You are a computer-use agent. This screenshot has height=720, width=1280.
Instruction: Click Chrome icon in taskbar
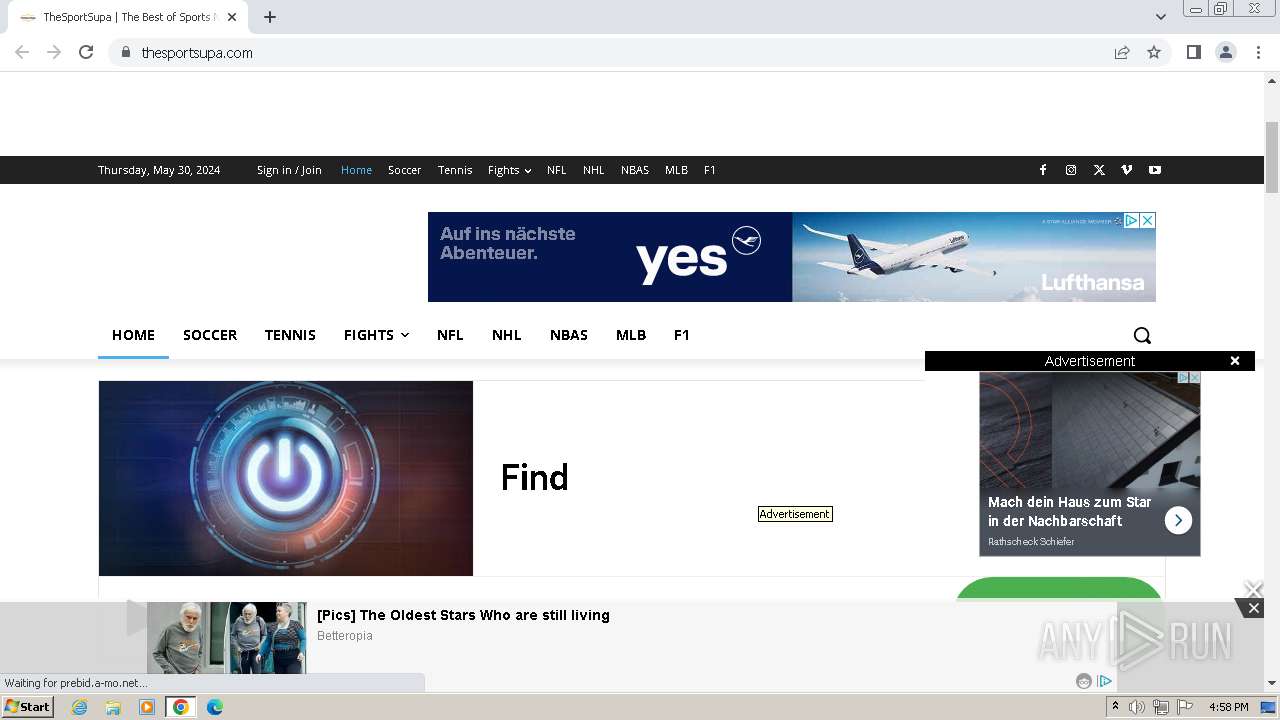181,707
